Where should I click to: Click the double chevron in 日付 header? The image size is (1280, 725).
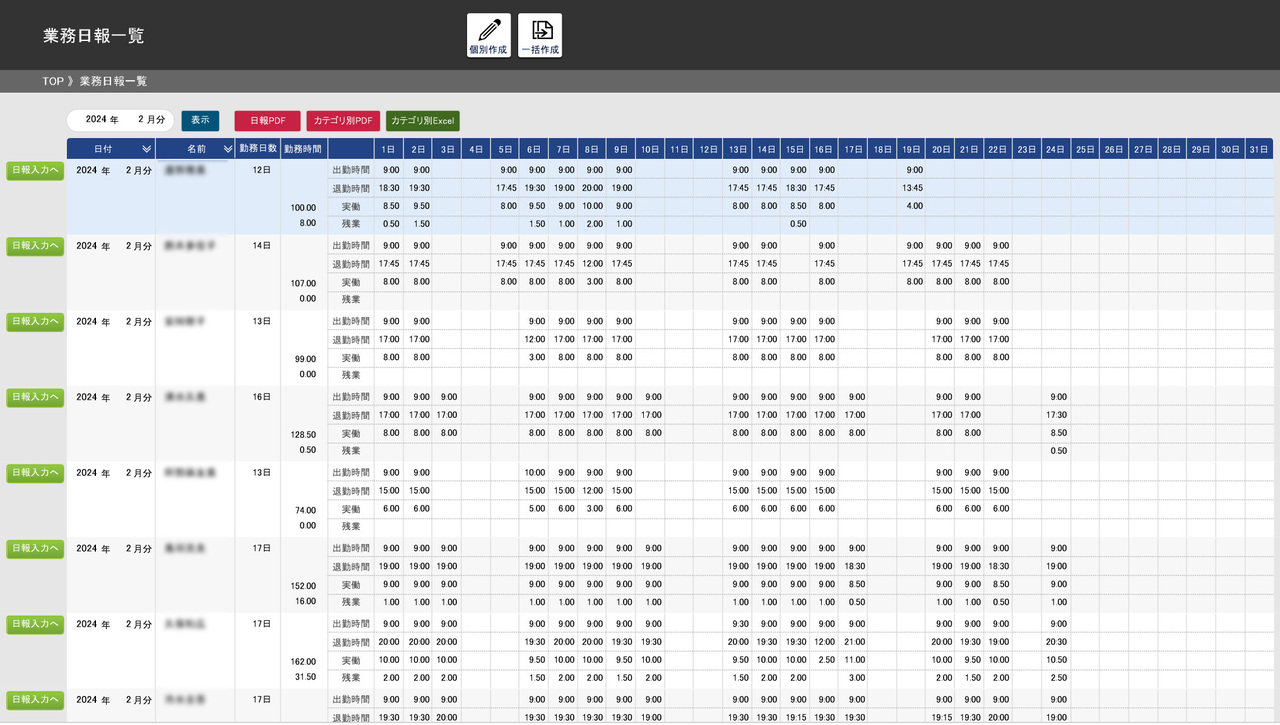(146, 149)
